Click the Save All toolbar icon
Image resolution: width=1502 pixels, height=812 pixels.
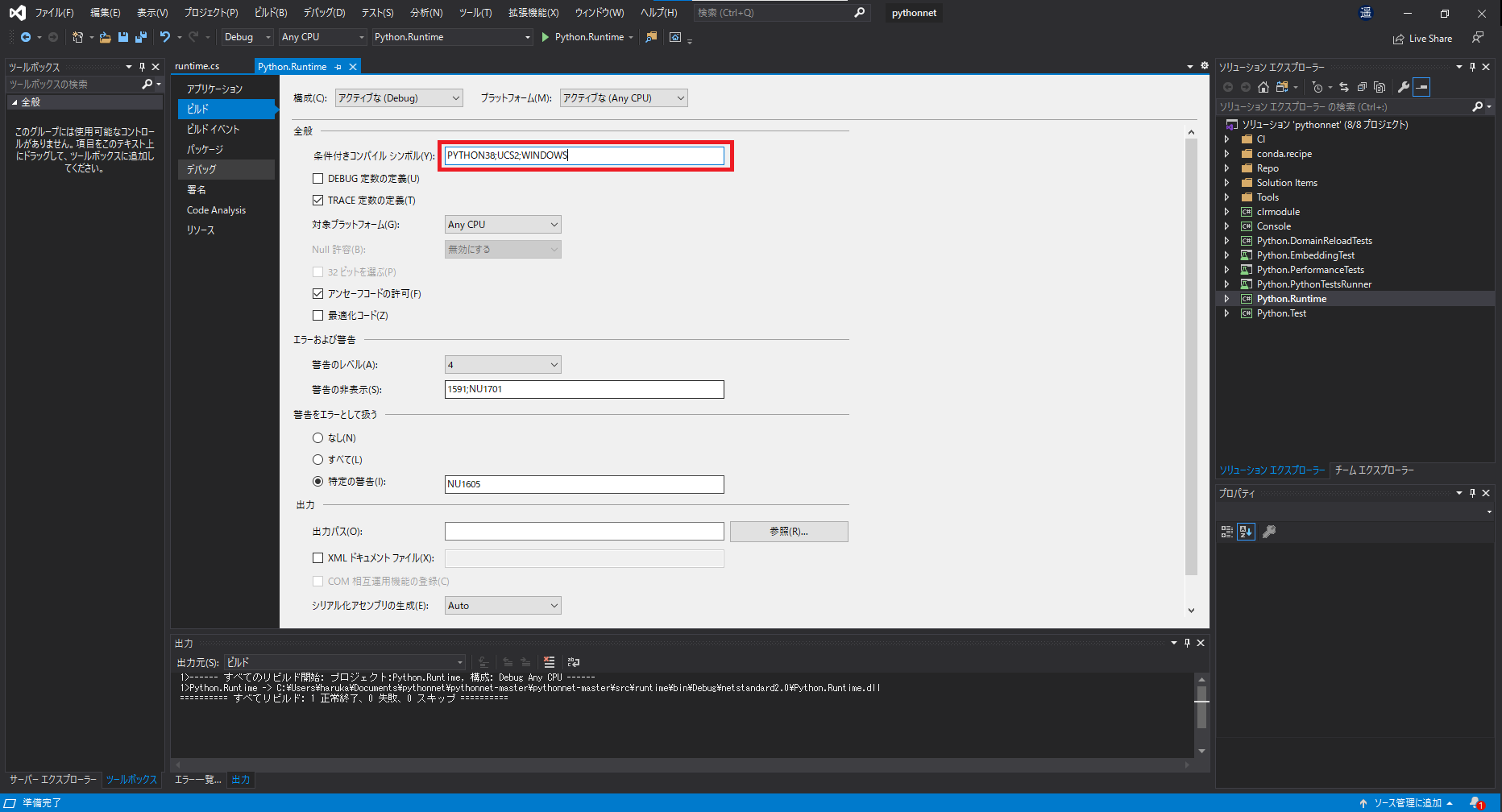click(x=141, y=37)
